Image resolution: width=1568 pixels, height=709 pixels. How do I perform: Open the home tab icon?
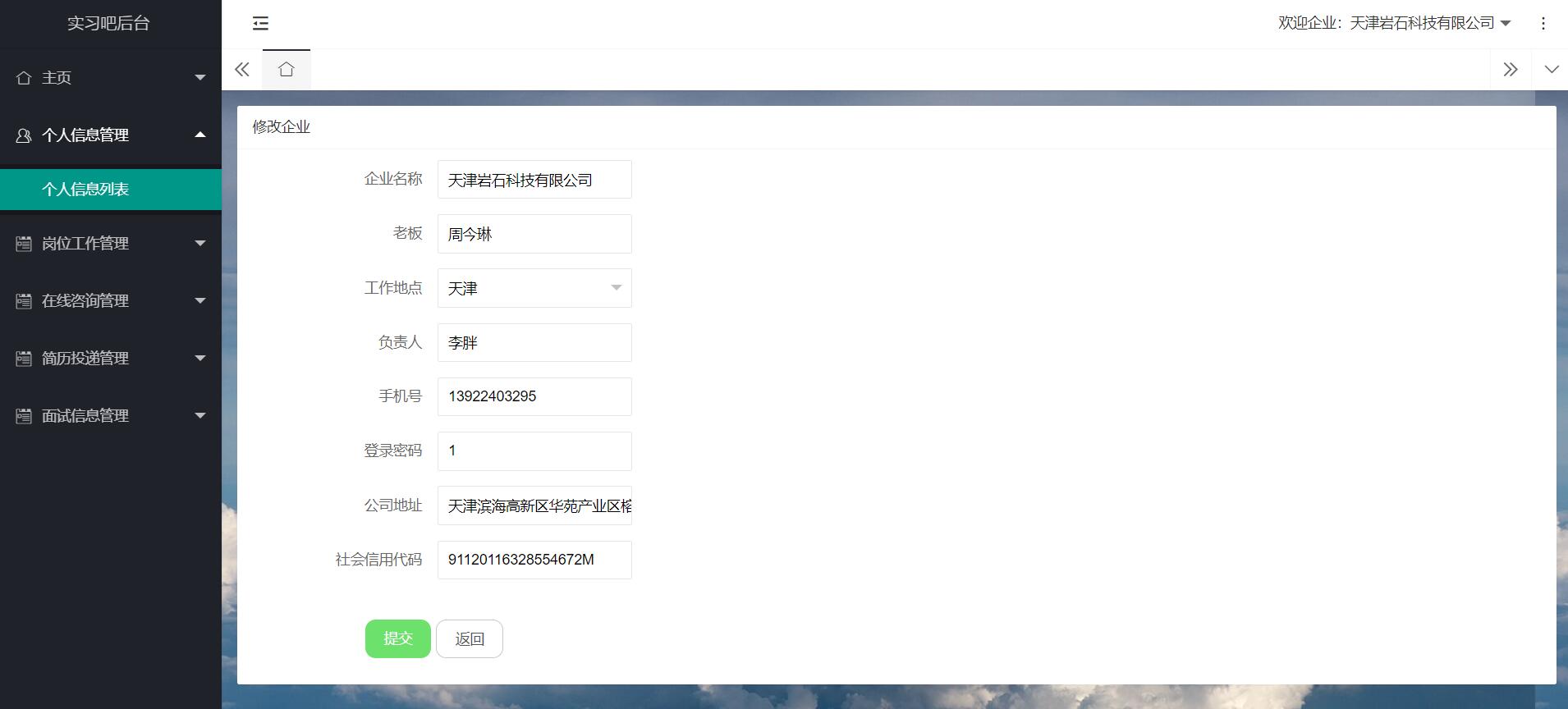click(286, 70)
